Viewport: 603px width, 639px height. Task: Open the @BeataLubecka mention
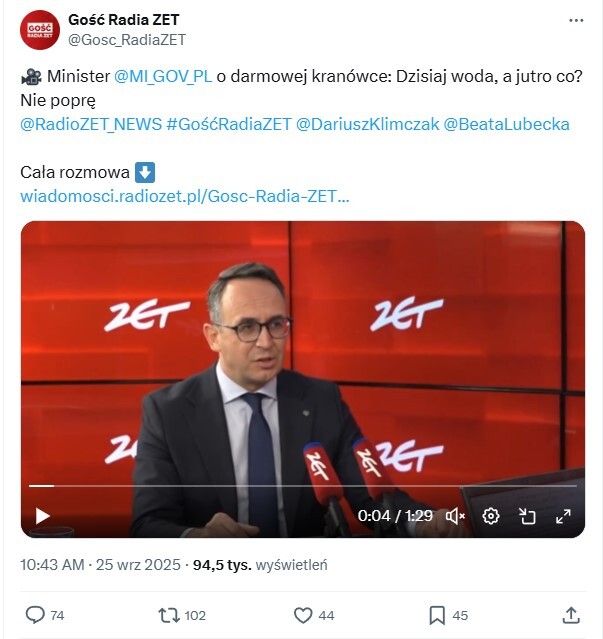[506, 124]
